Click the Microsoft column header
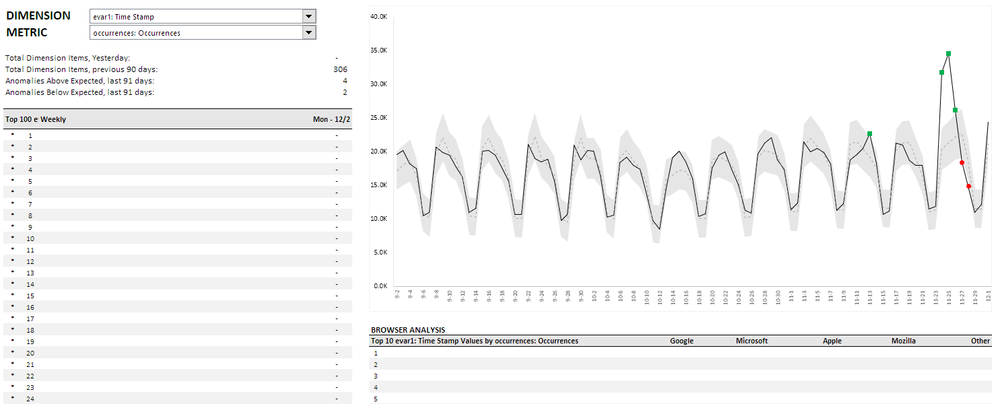 click(x=752, y=341)
